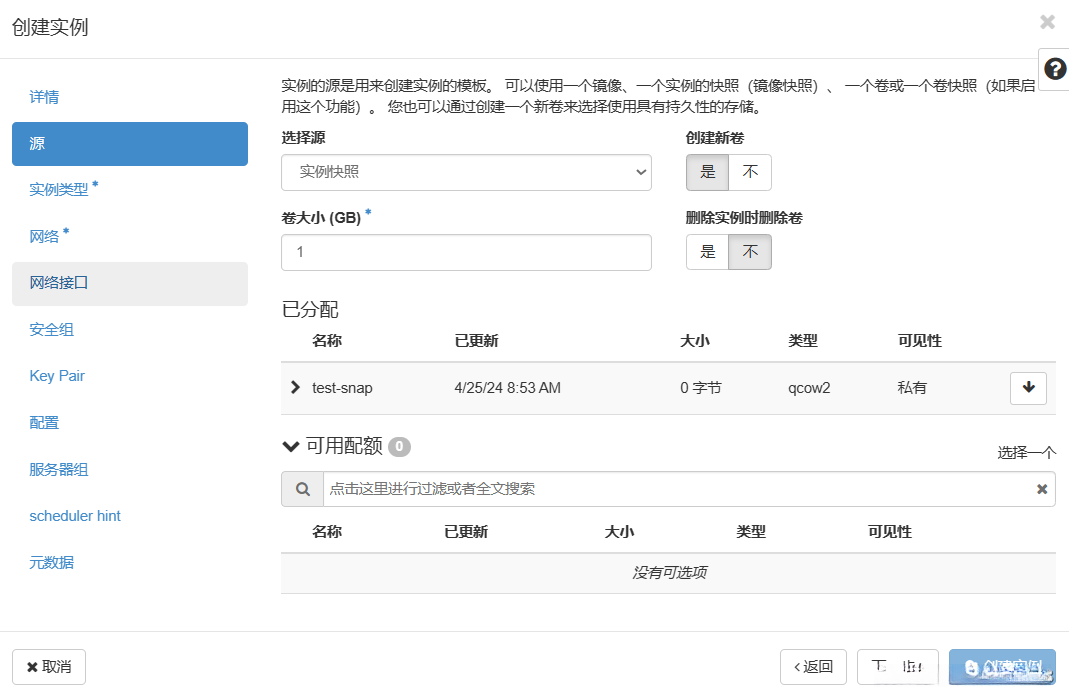Choose 不 for 删除实例时删除卷
Screen dimensions: 1069x695
[750, 252]
